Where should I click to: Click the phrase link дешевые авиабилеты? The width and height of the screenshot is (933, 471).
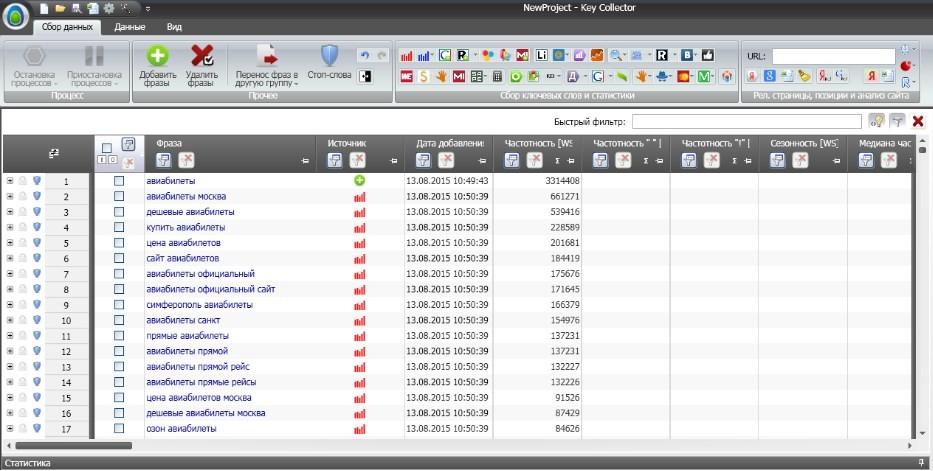190,212
